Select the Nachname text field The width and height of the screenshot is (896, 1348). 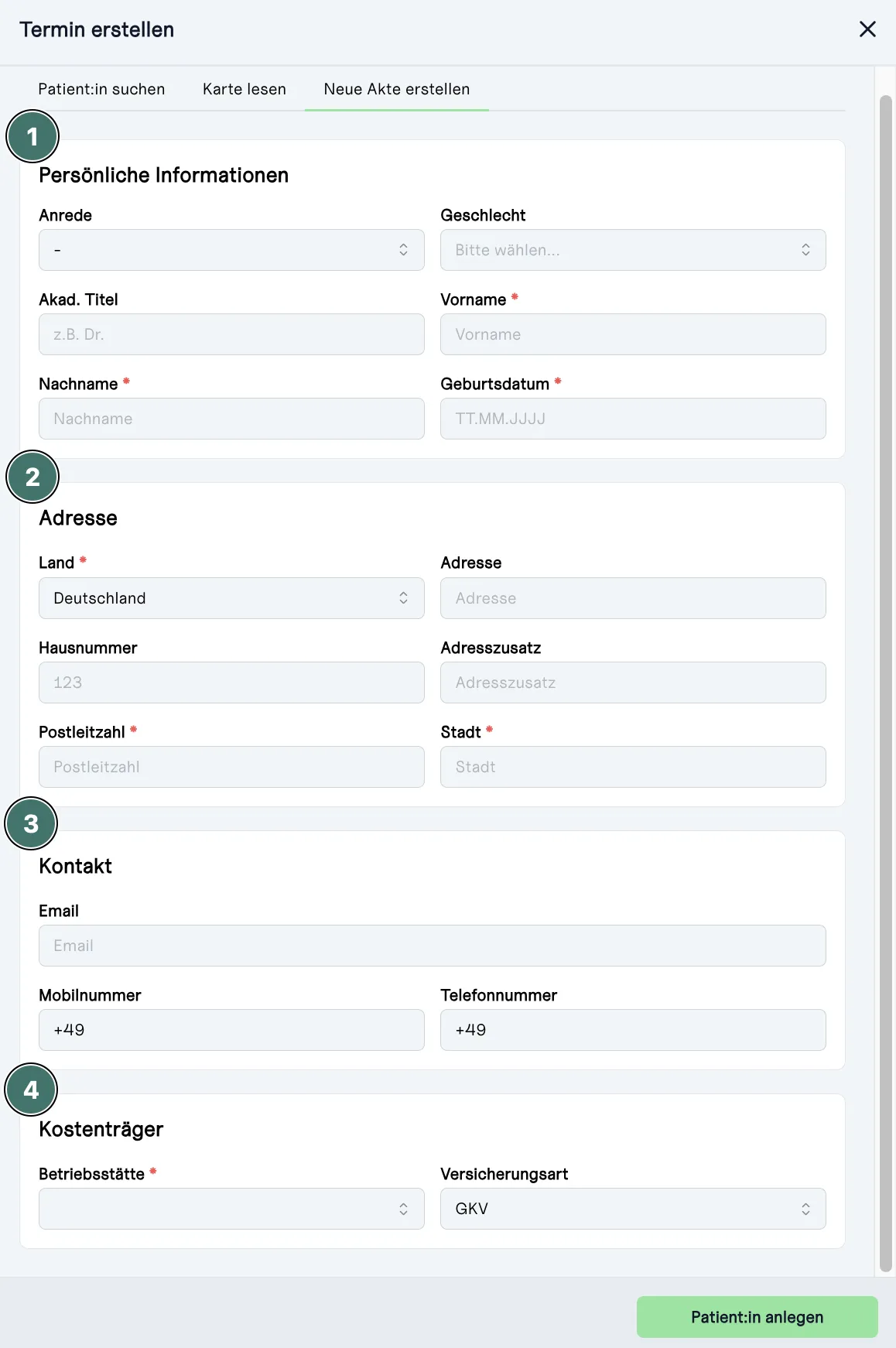[231, 419]
